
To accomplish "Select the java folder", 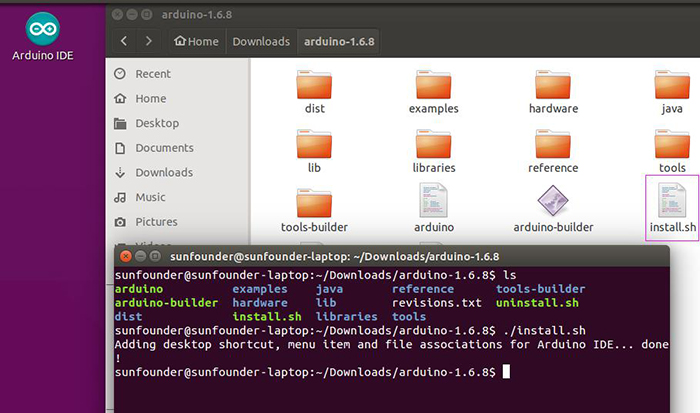I will click(x=672, y=92).
